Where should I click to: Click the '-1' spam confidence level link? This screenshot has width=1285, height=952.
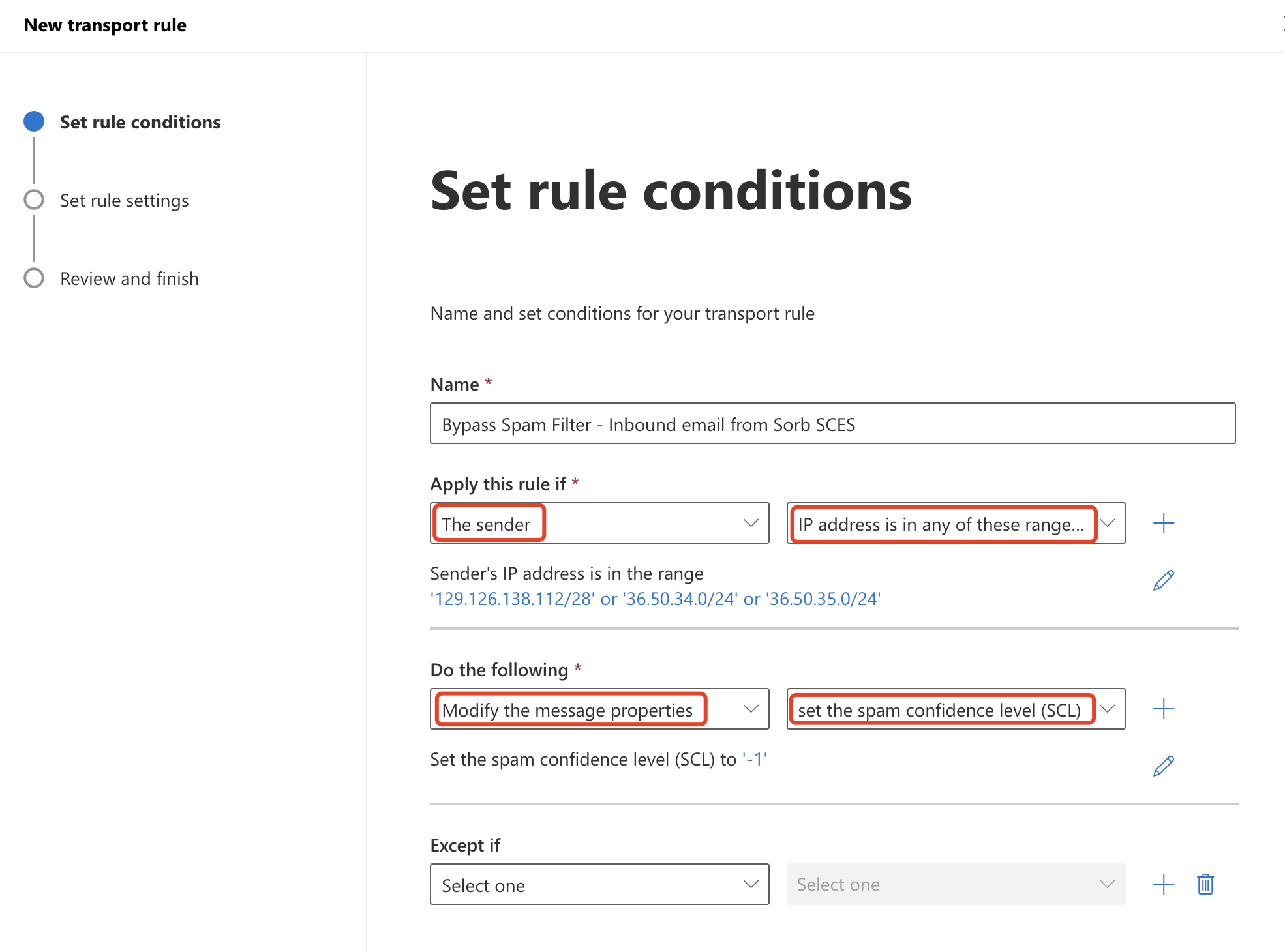(x=755, y=759)
